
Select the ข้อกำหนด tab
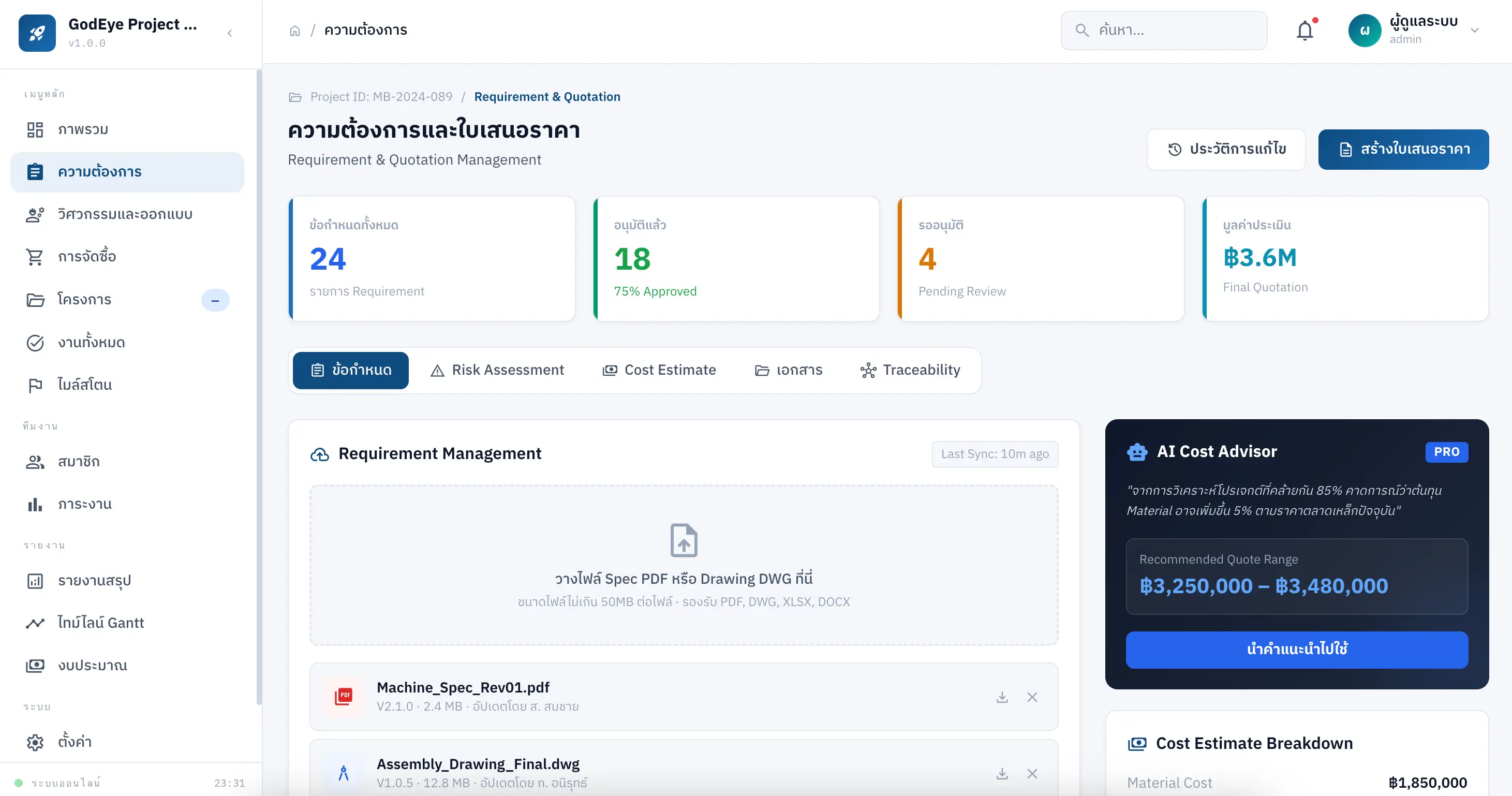tap(350, 370)
